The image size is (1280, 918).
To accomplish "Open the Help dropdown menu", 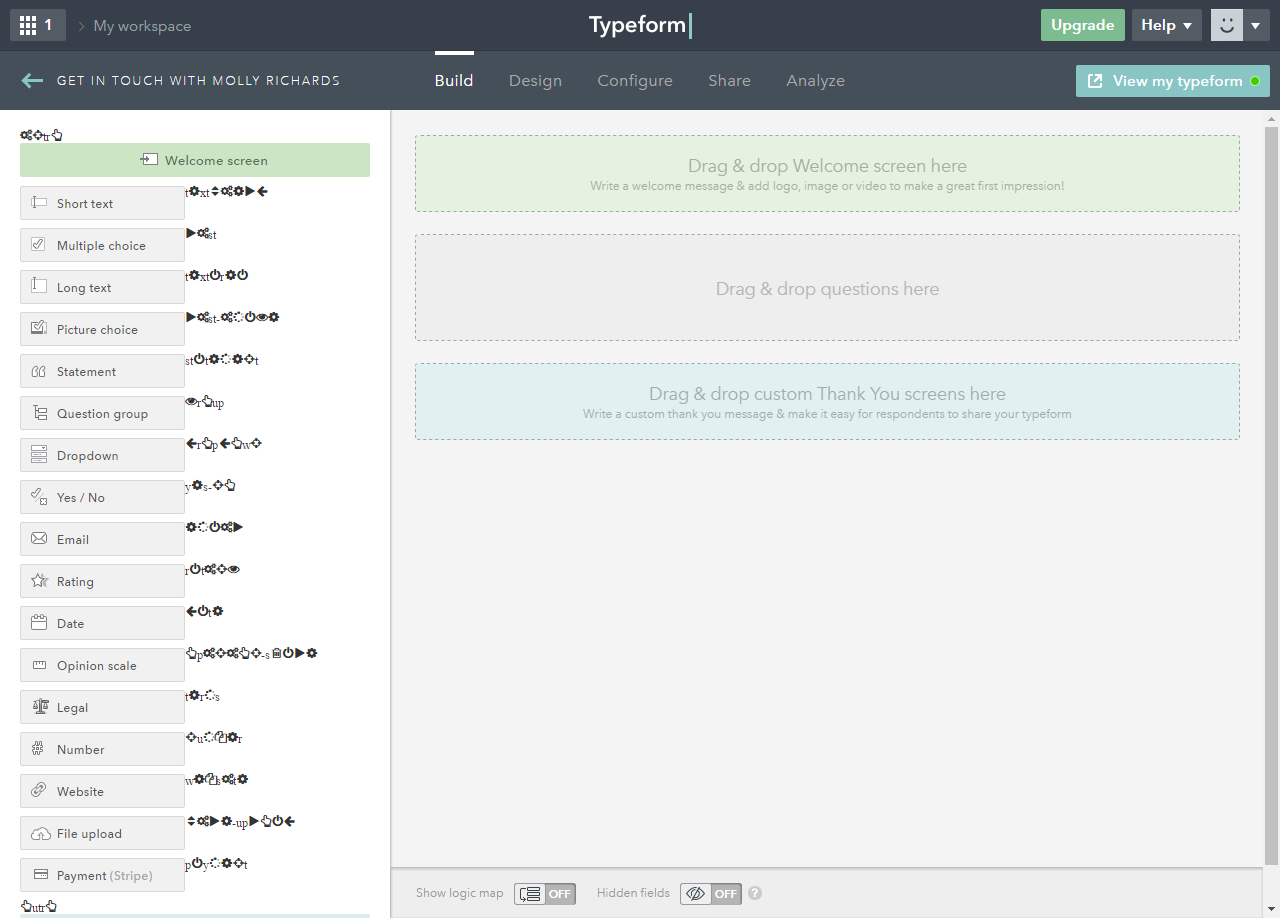I will coord(1167,25).
